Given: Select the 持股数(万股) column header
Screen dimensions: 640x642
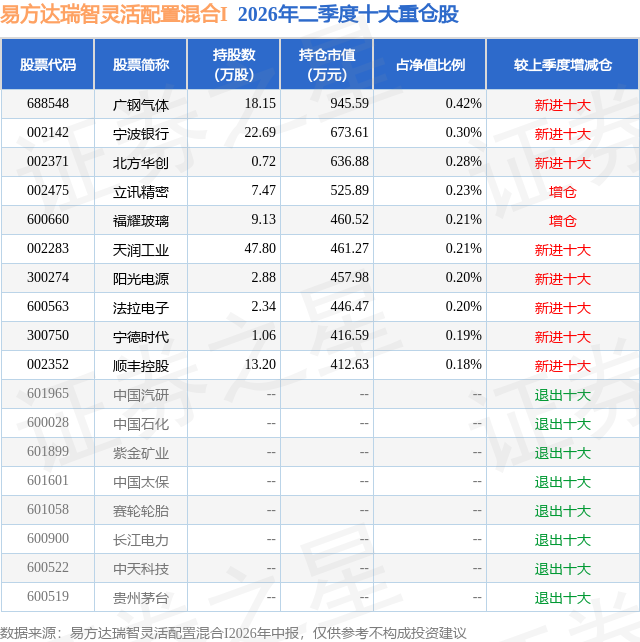Looking at the screenshot, I should 234,65.
